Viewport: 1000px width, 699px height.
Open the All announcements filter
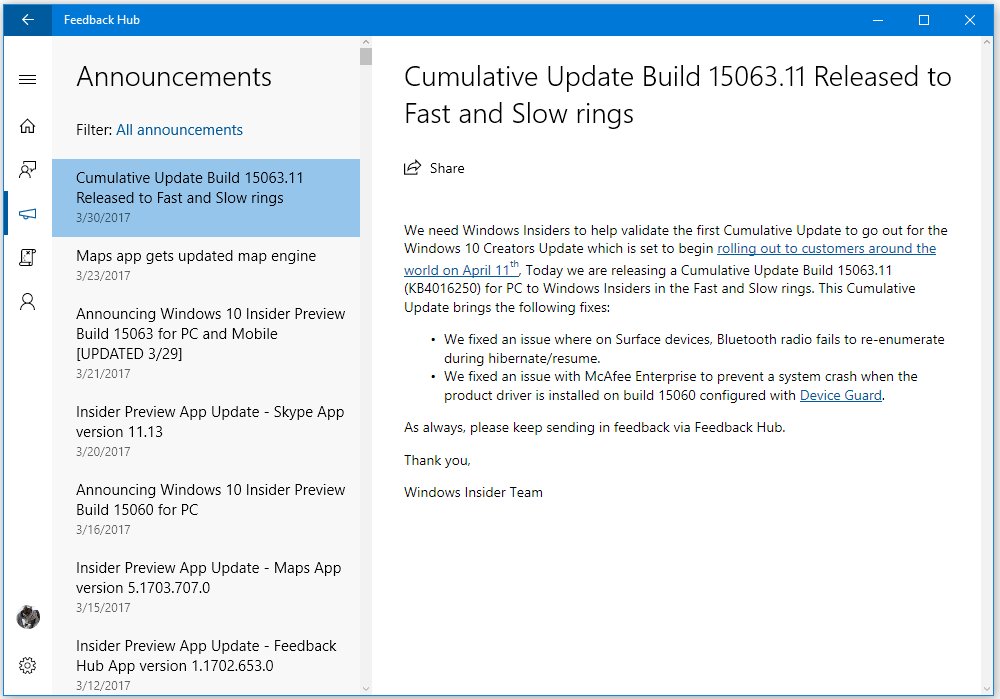(179, 130)
